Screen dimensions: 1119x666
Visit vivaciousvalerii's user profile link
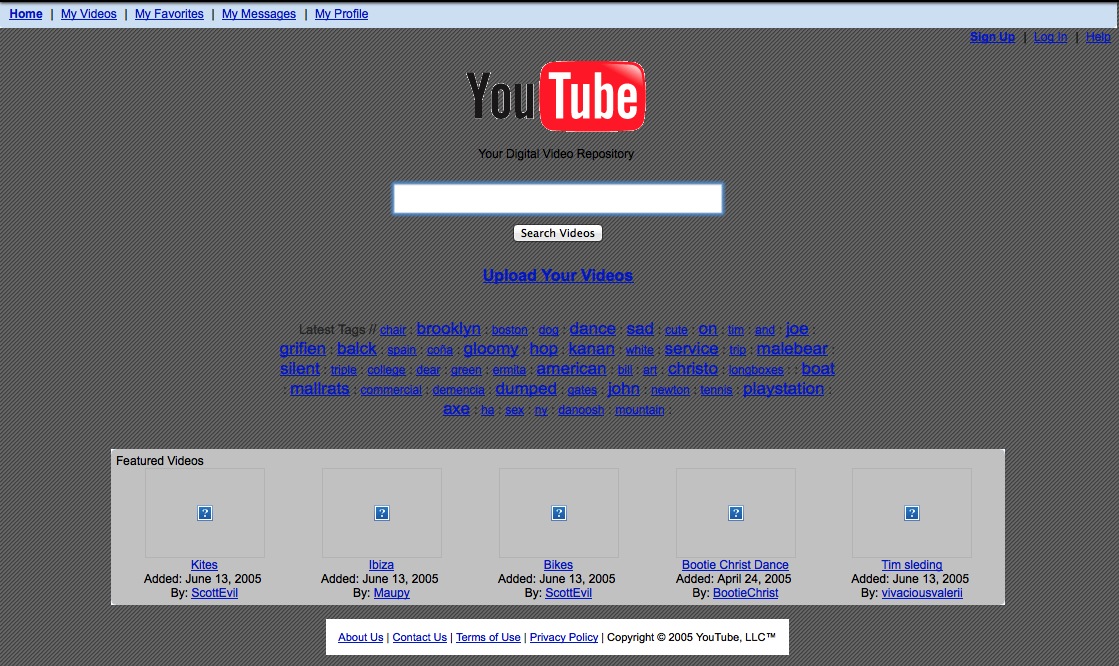pos(921,592)
